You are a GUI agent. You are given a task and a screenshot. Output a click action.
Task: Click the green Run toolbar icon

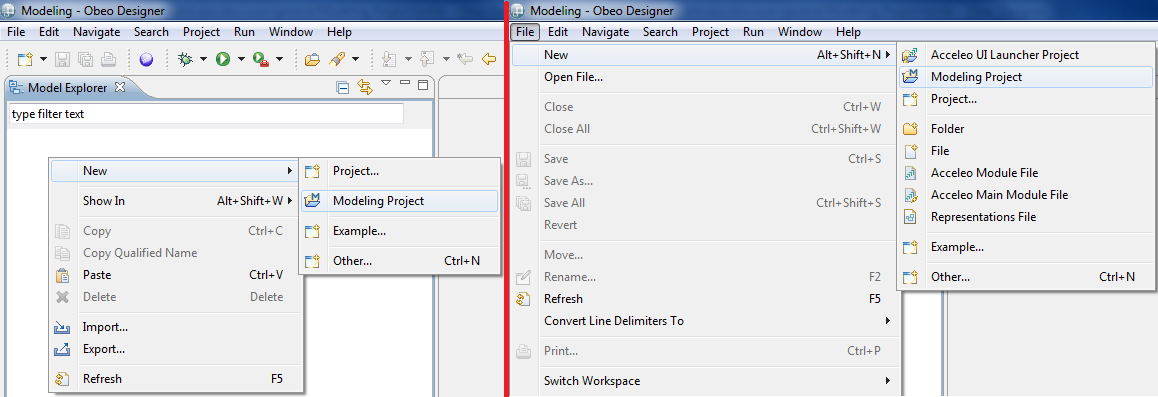coord(223,58)
